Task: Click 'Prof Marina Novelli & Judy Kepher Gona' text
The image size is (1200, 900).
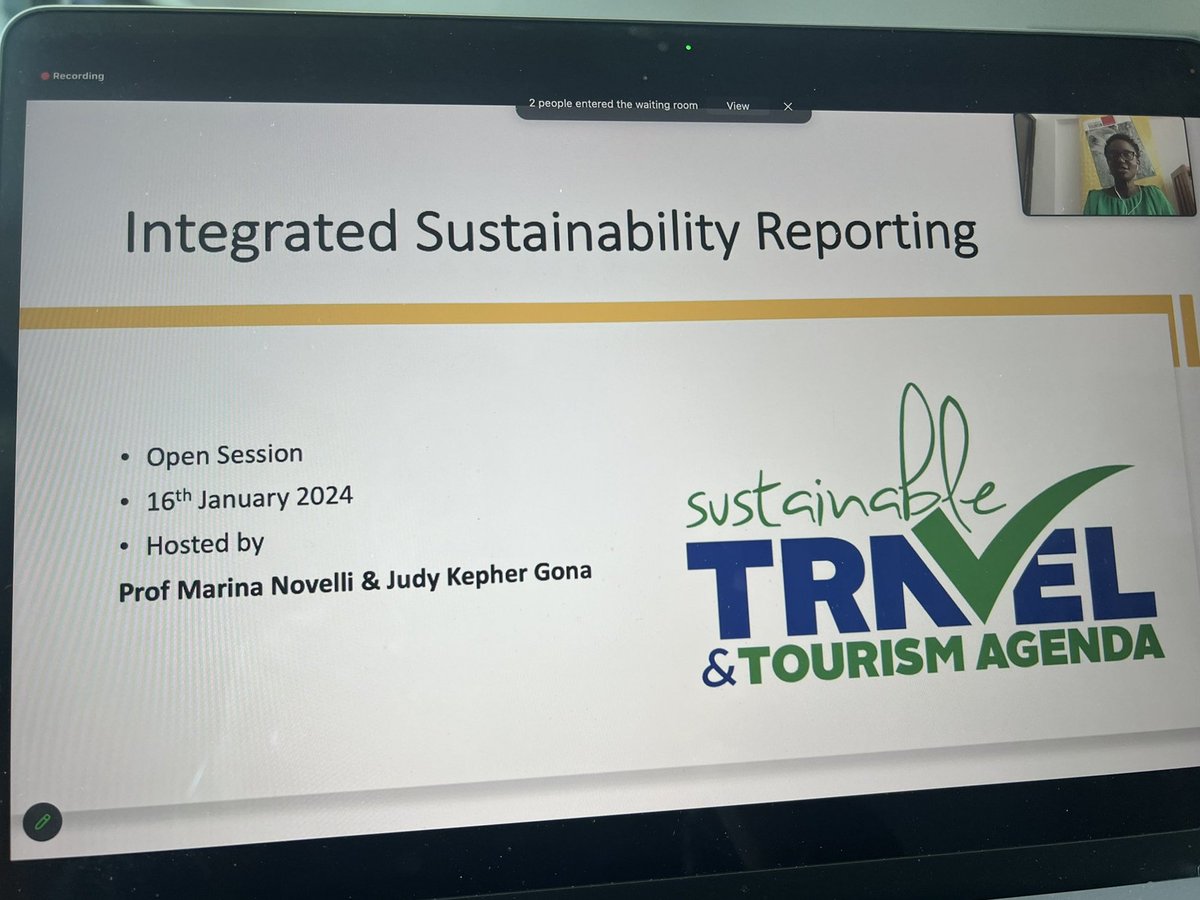Action: coord(355,583)
